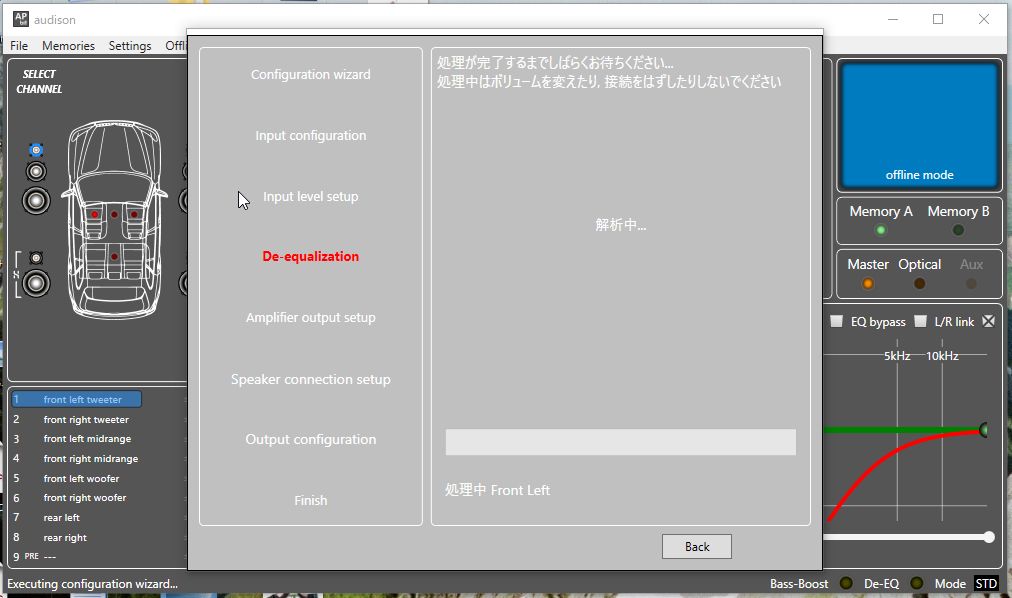Image resolution: width=1012 pixels, height=598 pixels.
Task: Go to the Speaker connection setup step
Action: (310, 379)
